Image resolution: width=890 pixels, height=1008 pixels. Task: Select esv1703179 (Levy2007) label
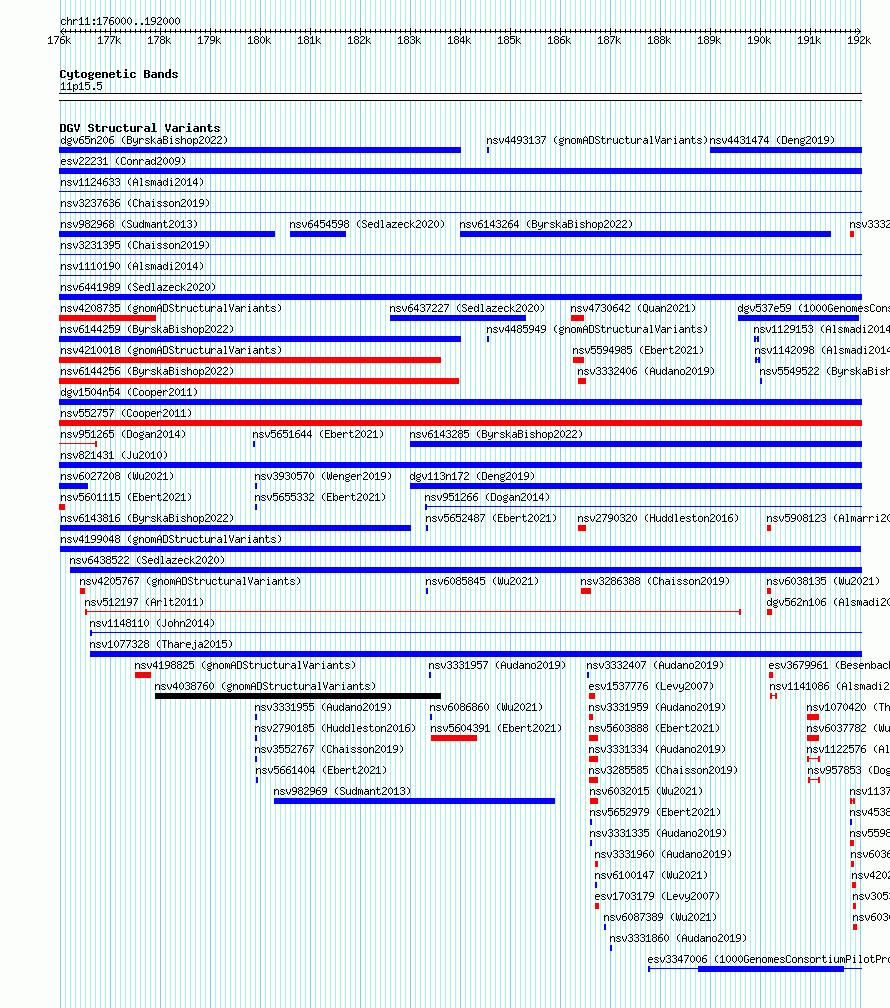click(x=657, y=896)
